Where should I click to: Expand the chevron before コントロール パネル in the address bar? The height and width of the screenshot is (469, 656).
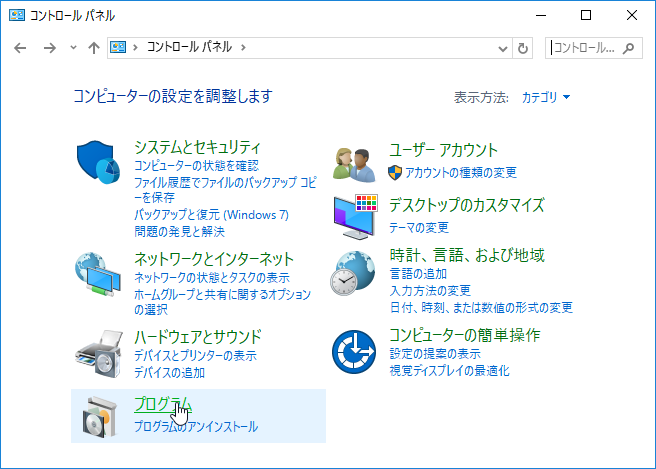coord(135,47)
